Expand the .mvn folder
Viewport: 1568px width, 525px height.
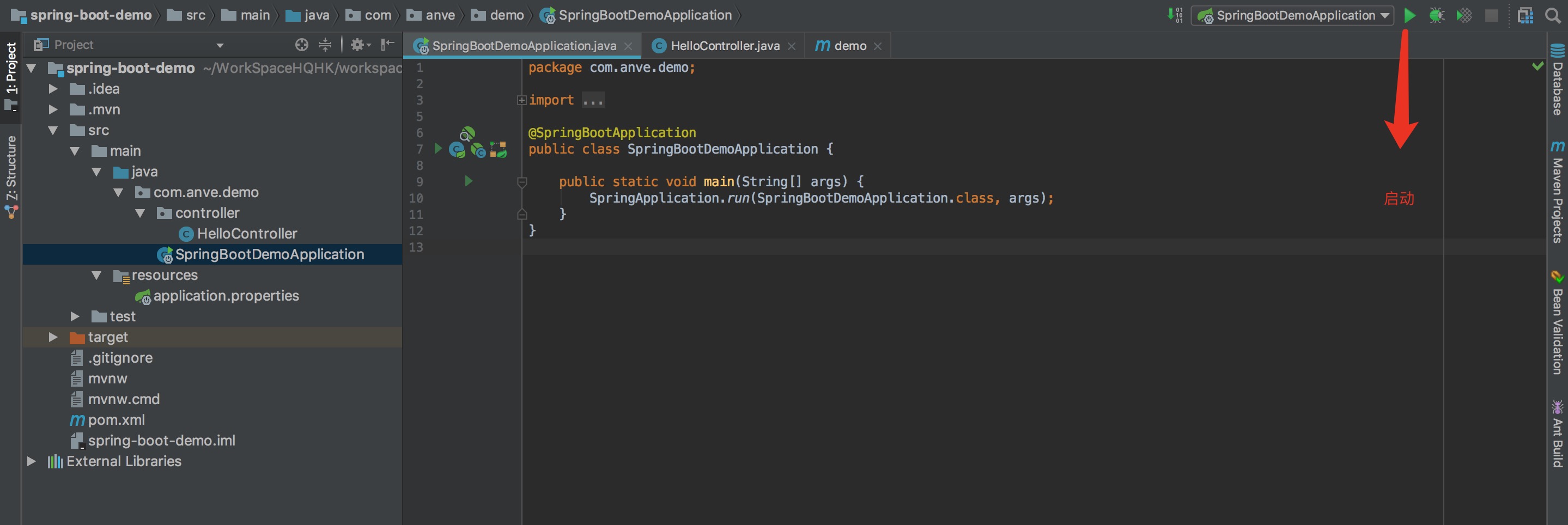click(53, 109)
